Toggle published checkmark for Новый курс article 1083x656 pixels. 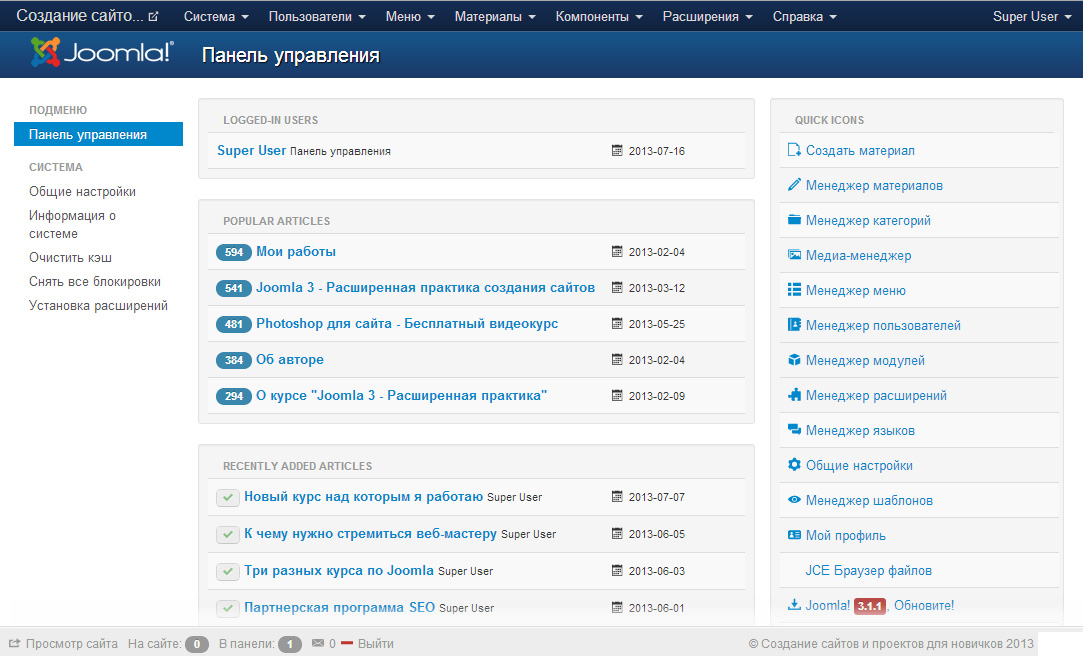pos(228,498)
